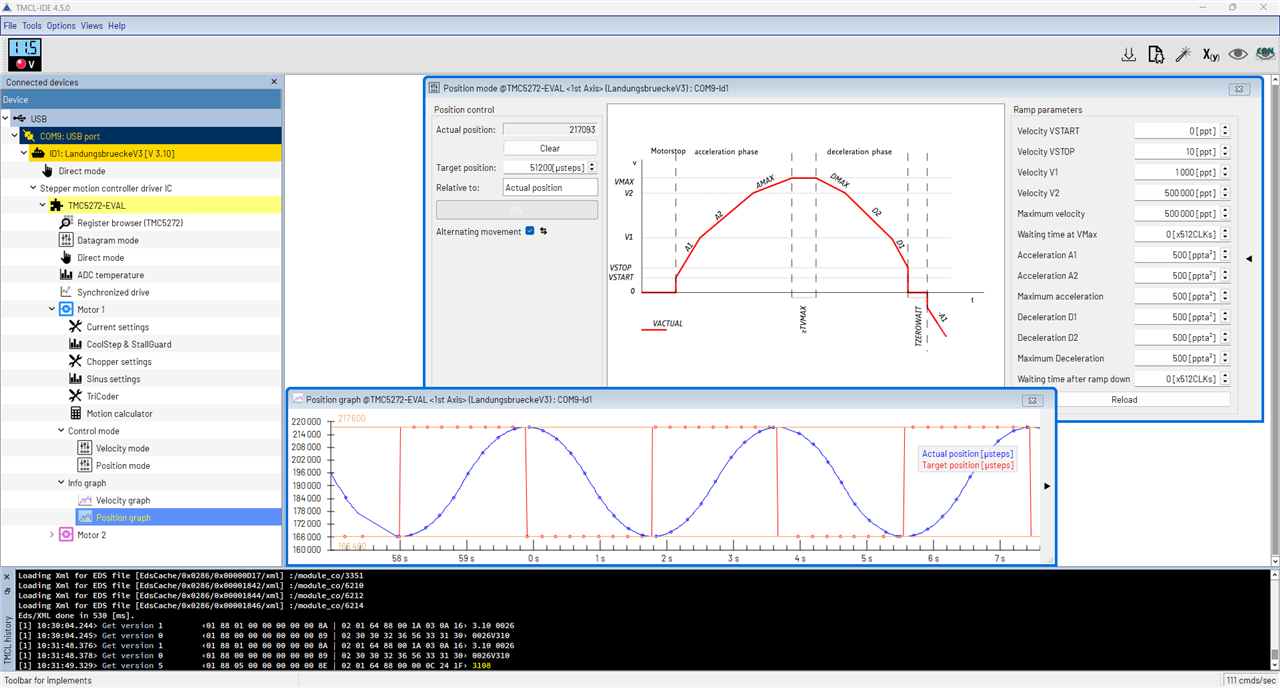Collapse Stepper motion controller driver IC node

(x=33, y=188)
